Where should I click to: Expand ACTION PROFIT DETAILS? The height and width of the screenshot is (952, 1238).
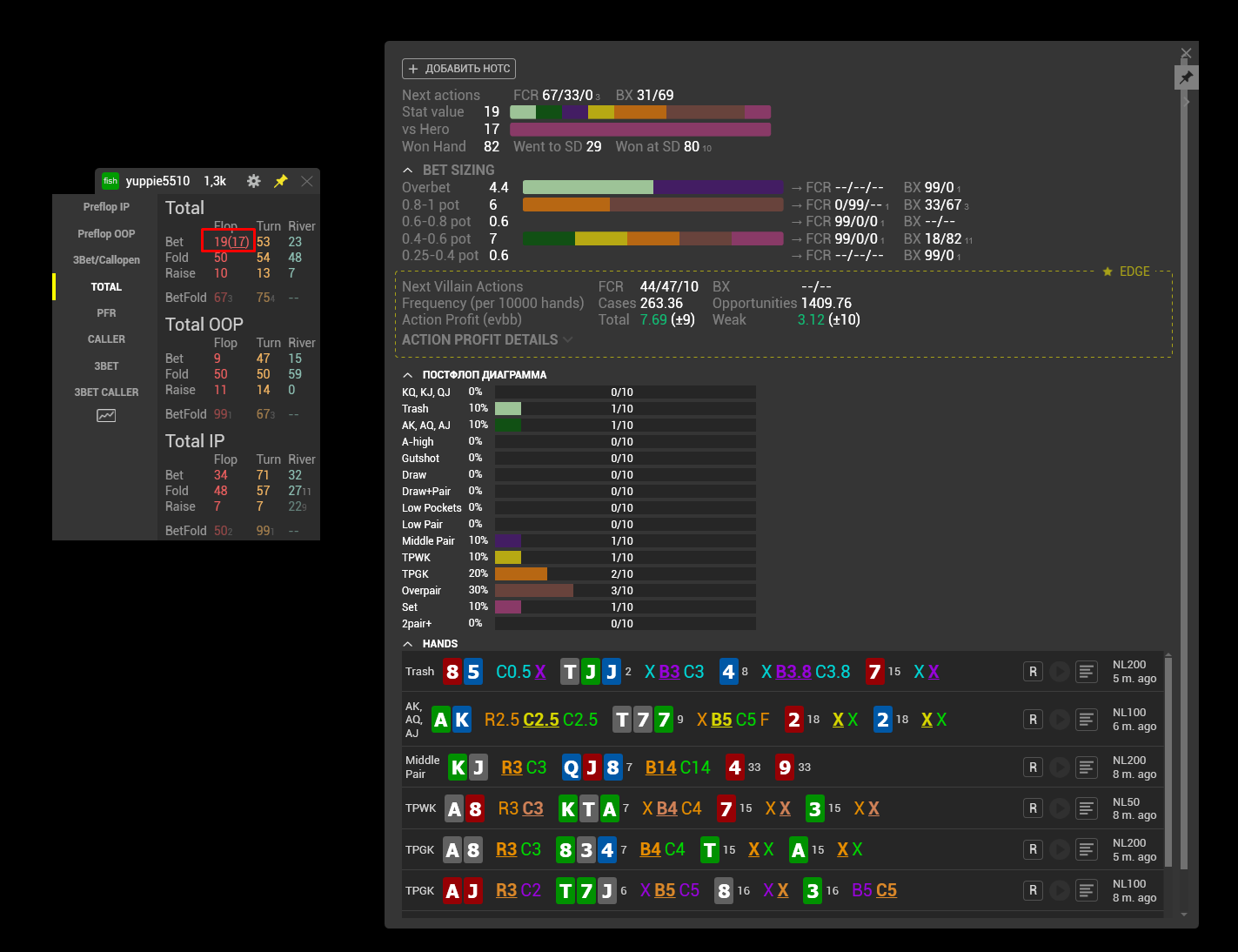tap(487, 339)
